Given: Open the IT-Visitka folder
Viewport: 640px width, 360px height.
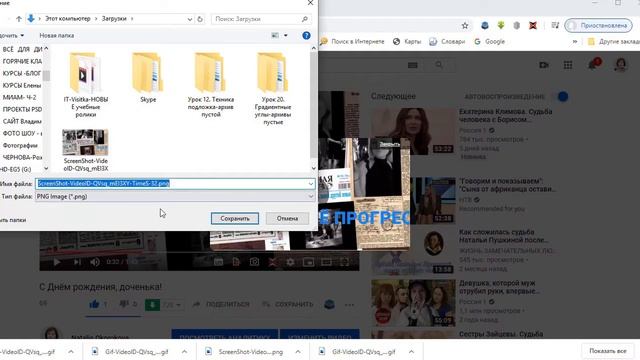Looking at the screenshot, I should (x=86, y=85).
